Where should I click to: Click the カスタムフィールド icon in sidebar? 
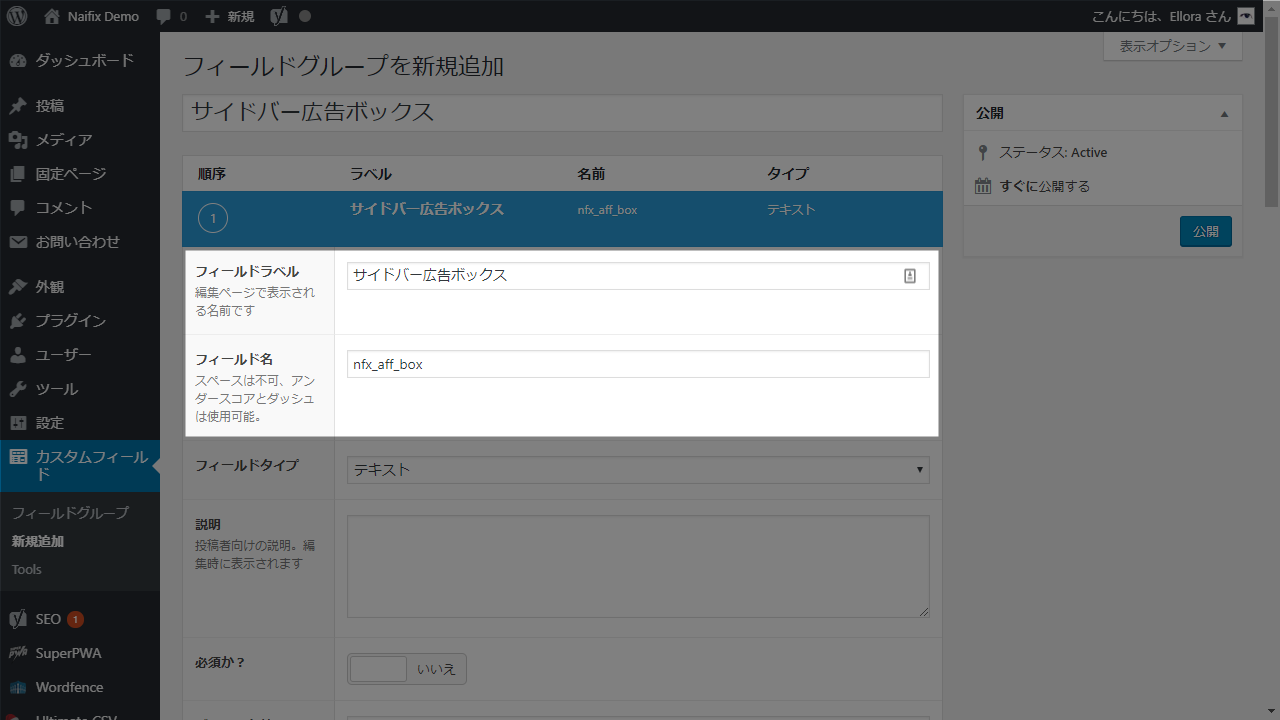(18, 457)
